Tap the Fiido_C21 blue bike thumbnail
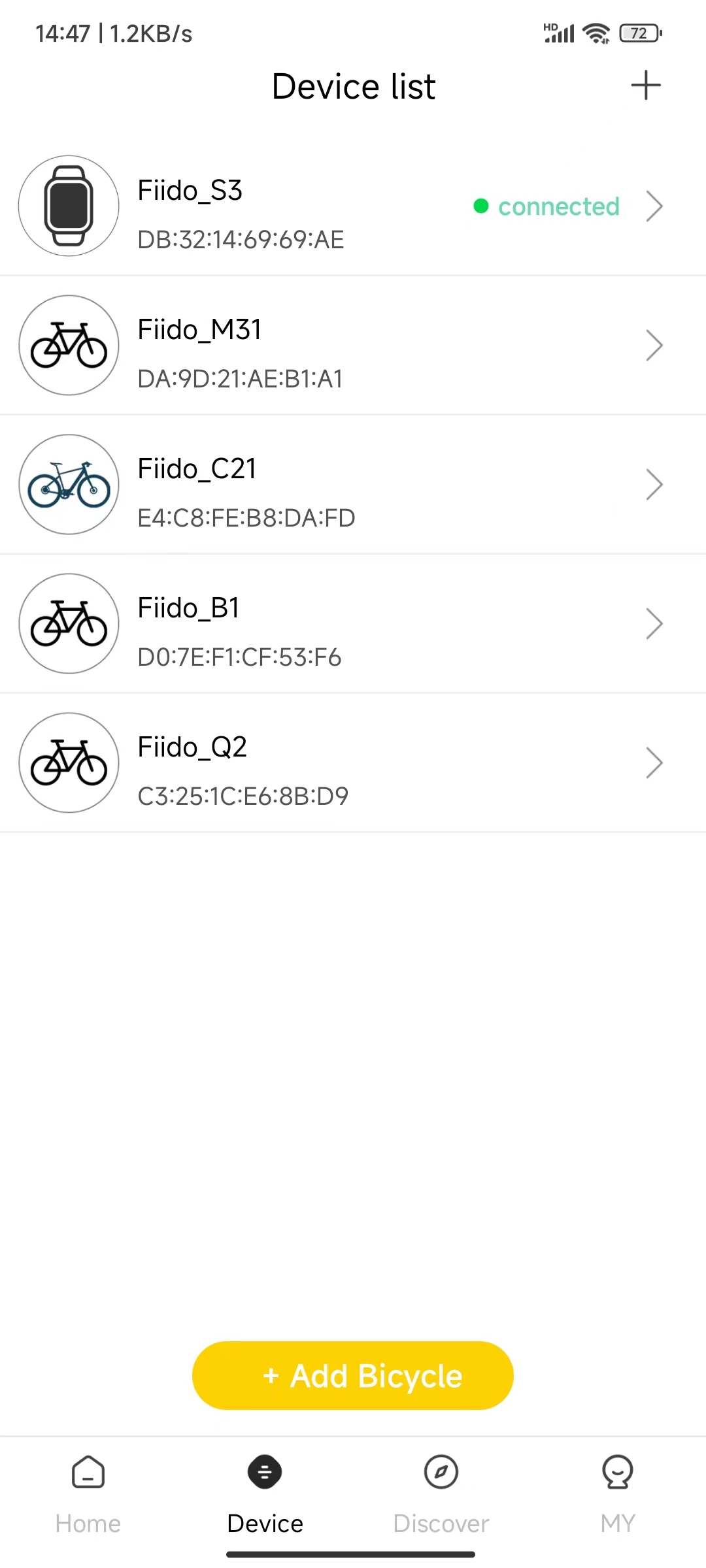The height and width of the screenshot is (1568, 706). 69,484
